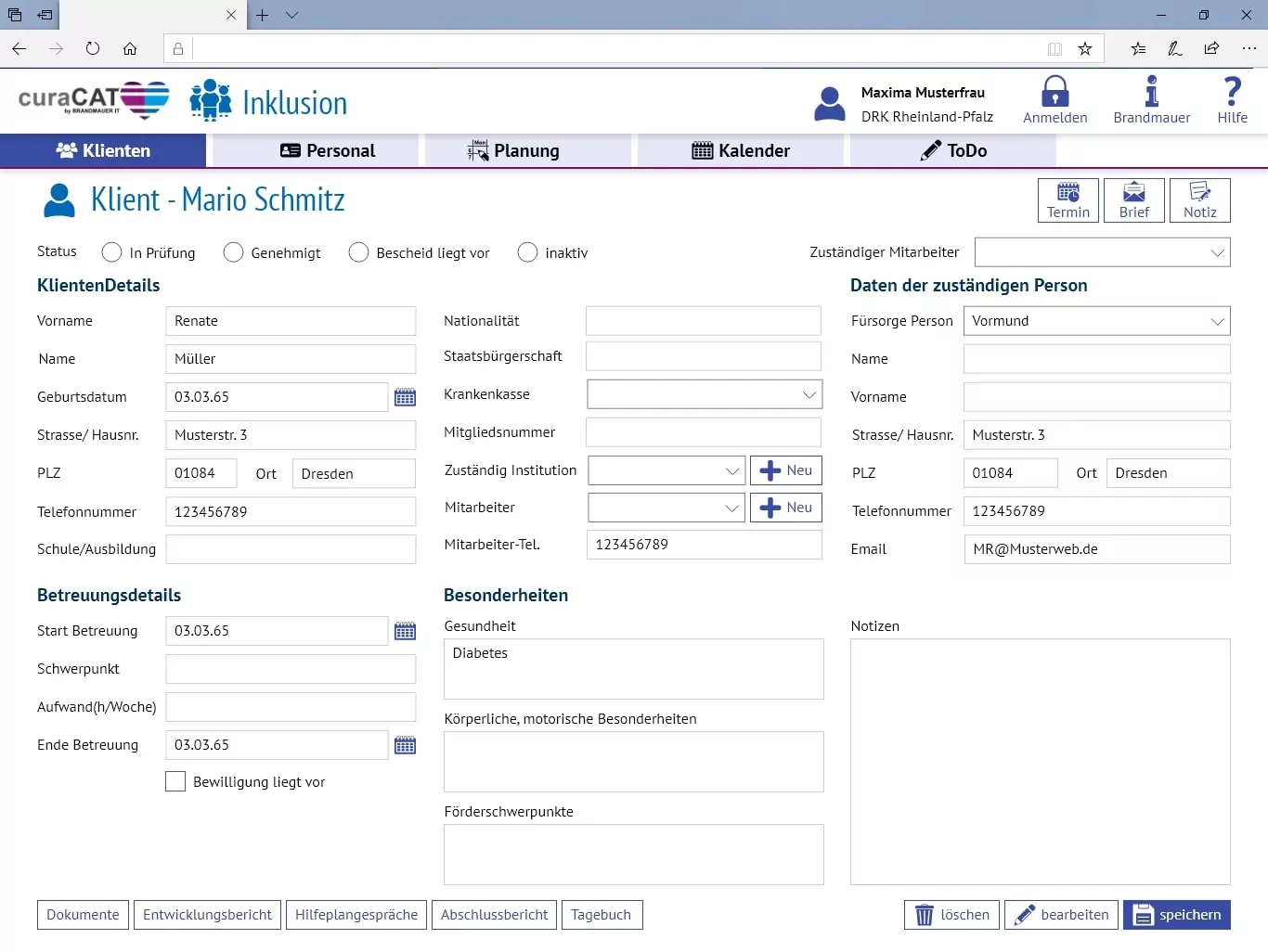Create a Termin for the client
The height and width of the screenshot is (952, 1268).
1068,200
